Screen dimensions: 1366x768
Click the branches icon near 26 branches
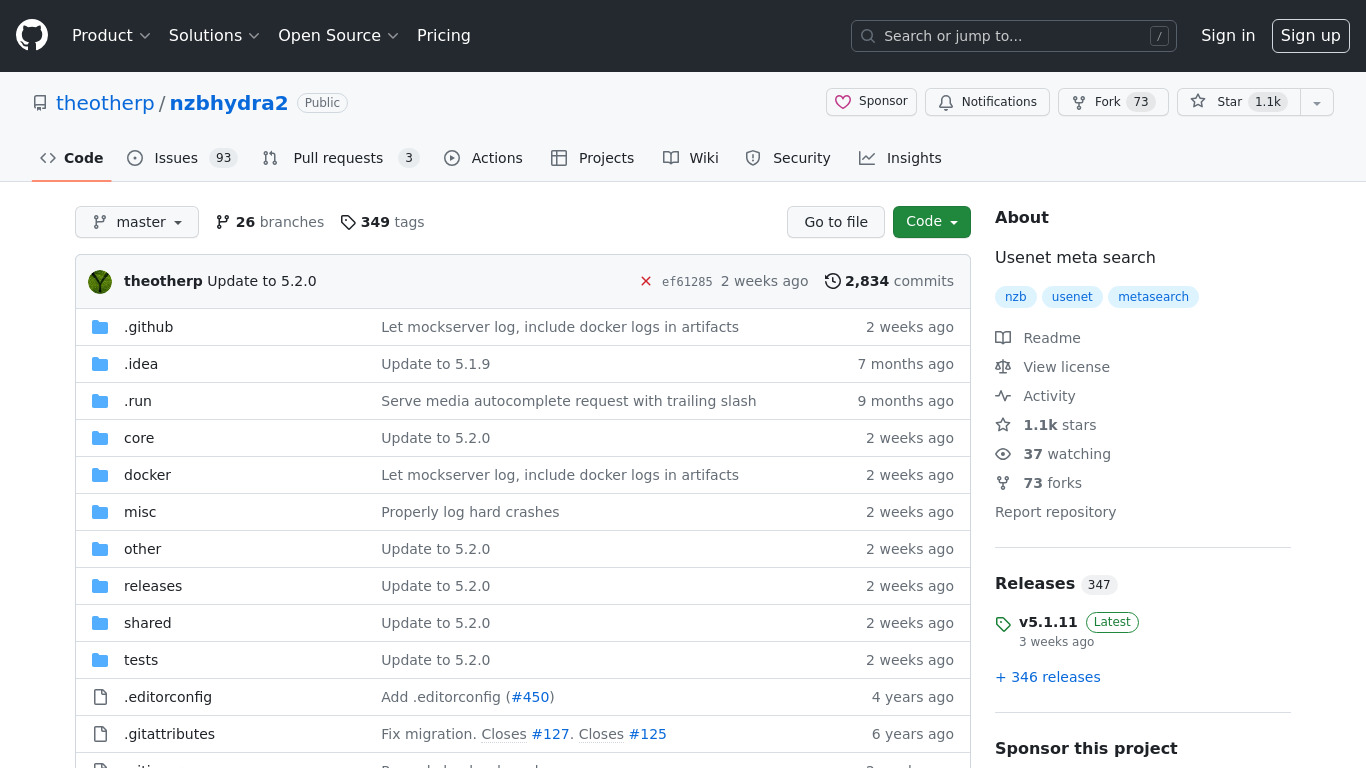click(x=223, y=222)
